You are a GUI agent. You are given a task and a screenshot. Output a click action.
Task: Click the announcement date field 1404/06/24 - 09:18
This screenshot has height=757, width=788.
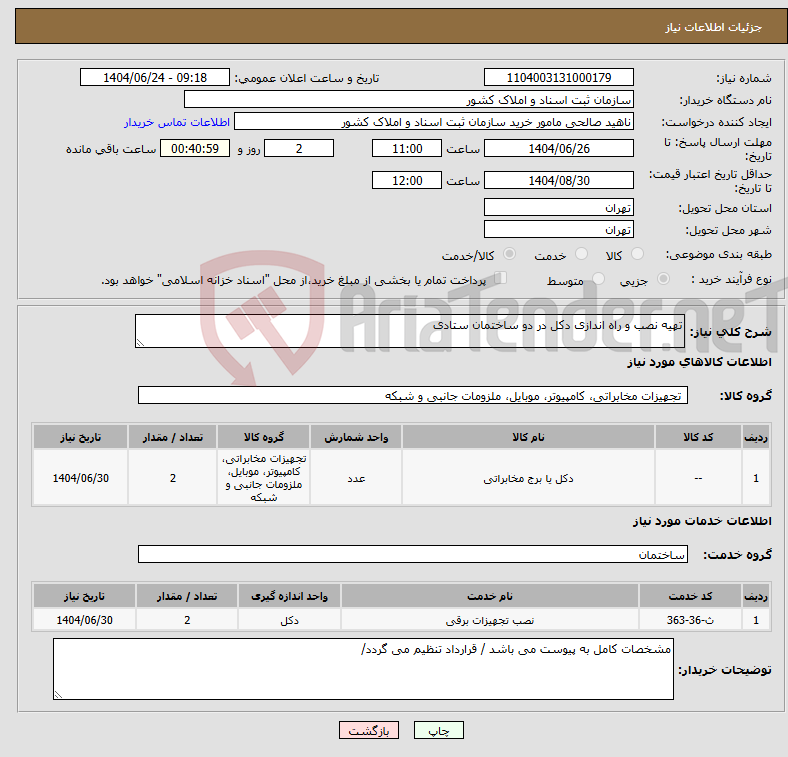[x=155, y=77]
